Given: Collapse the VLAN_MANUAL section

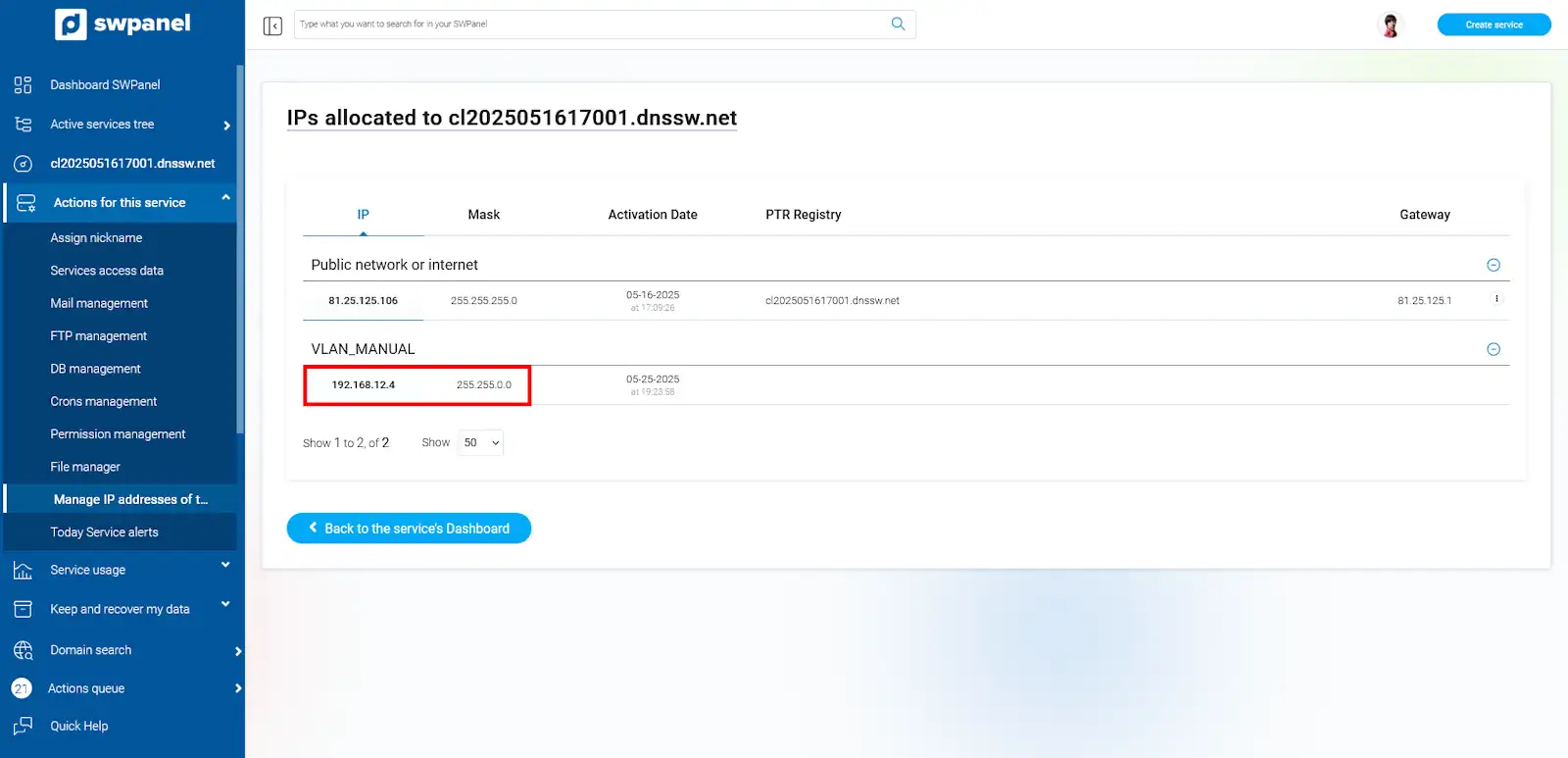Looking at the screenshot, I should point(1494,349).
